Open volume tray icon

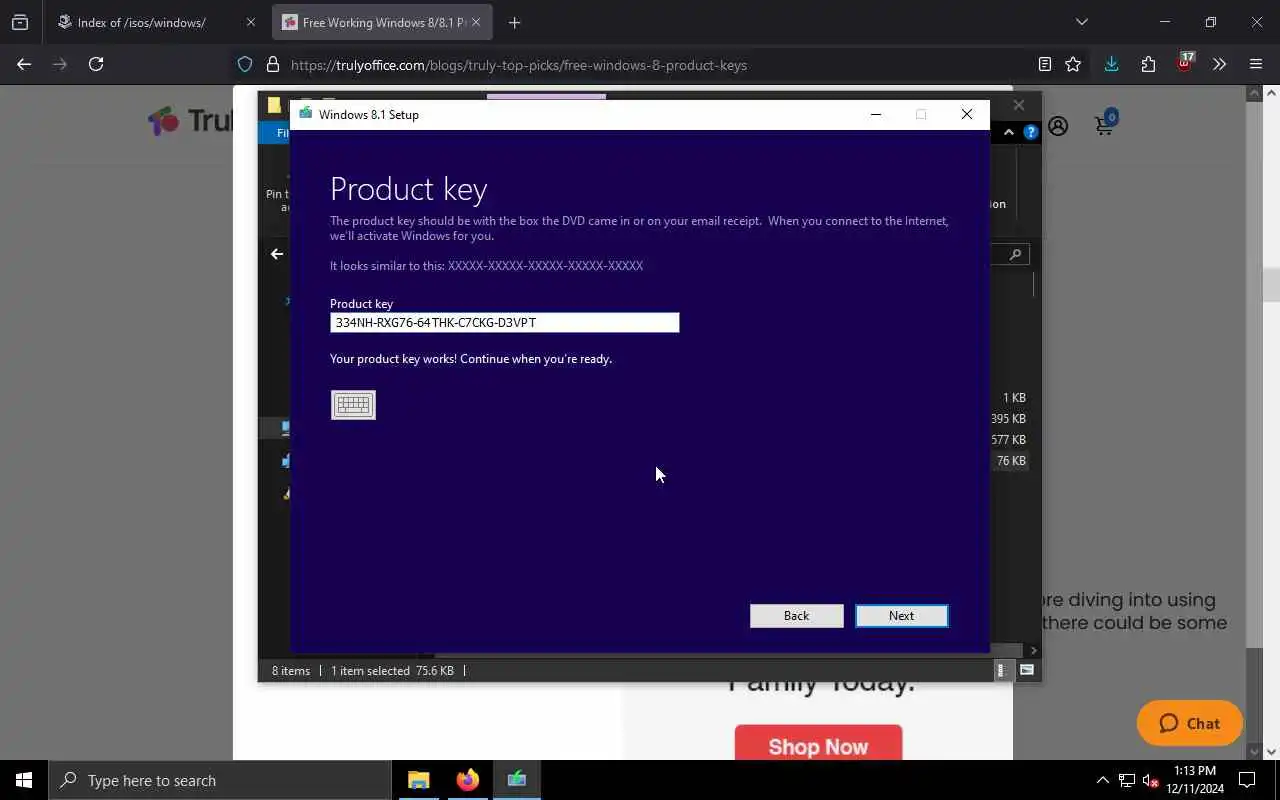pyautogui.click(x=1151, y=781)
